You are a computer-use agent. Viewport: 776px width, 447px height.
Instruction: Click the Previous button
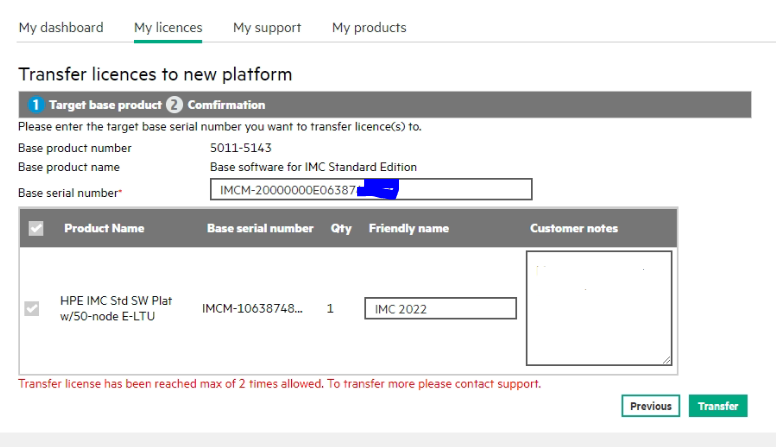[x=650, y=406]
